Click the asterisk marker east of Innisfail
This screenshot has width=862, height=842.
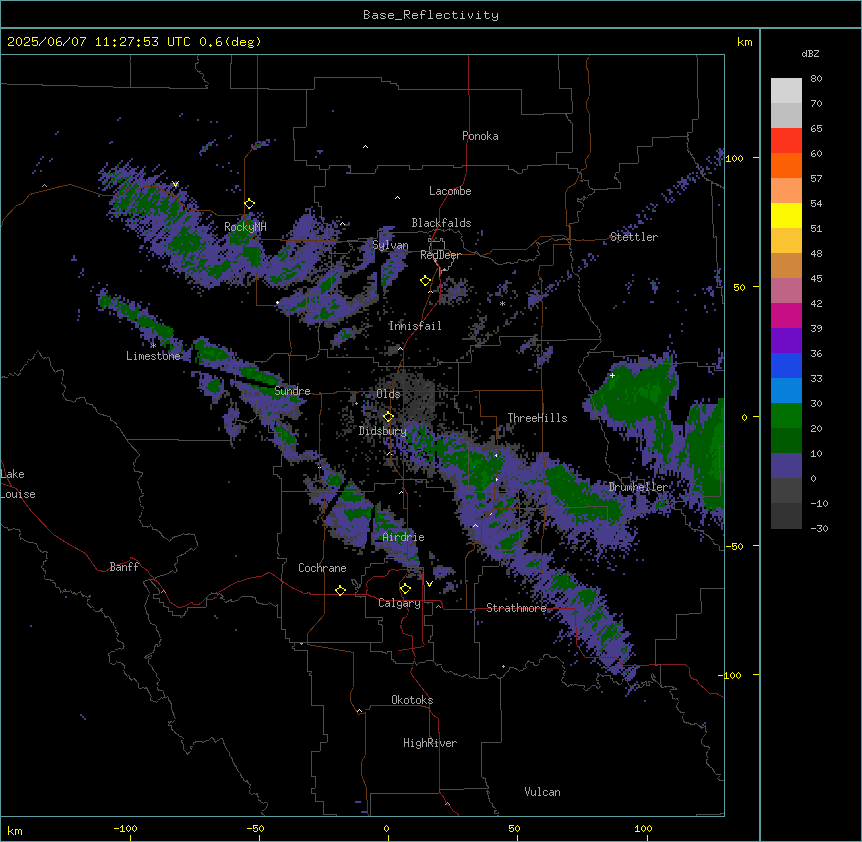click(x=502, y=303)
